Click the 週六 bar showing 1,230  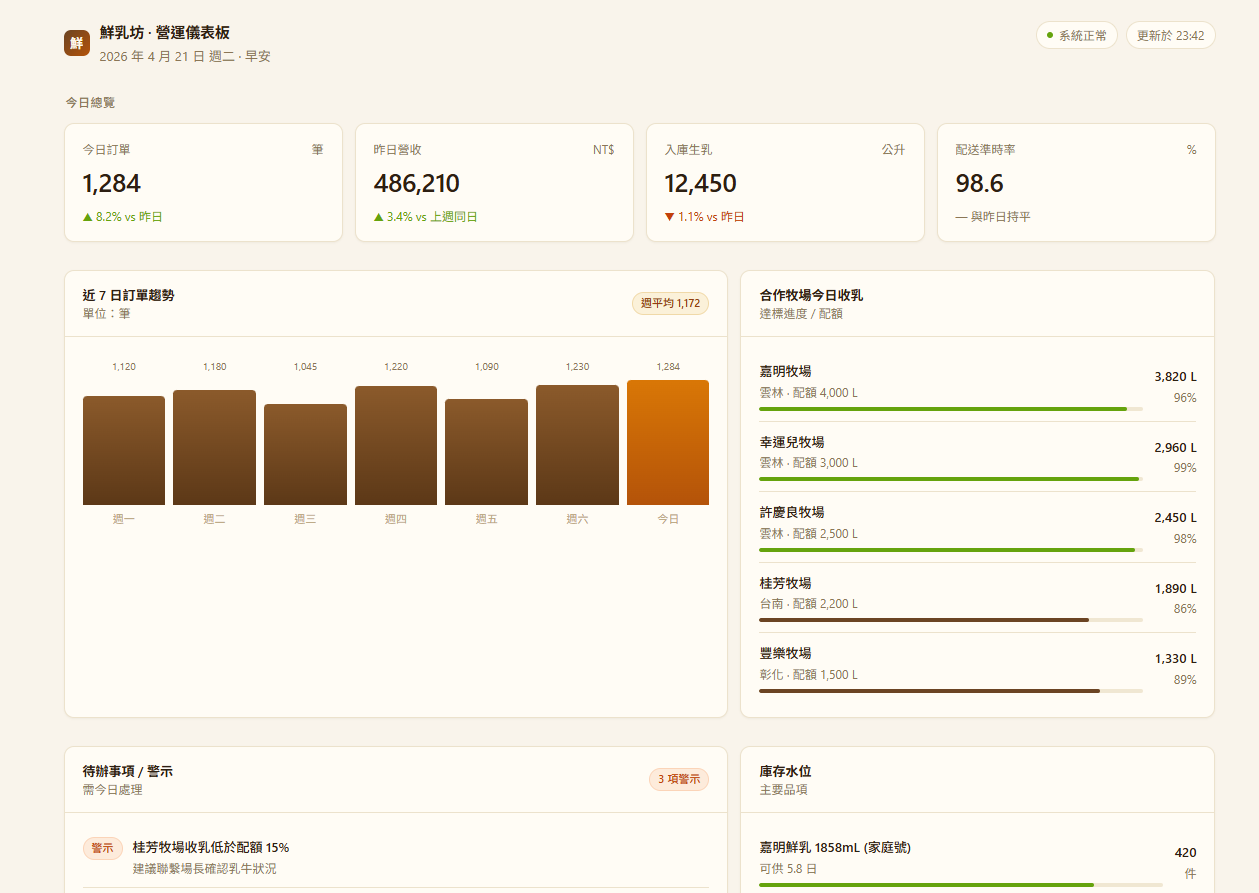click(x=577, y=445)
